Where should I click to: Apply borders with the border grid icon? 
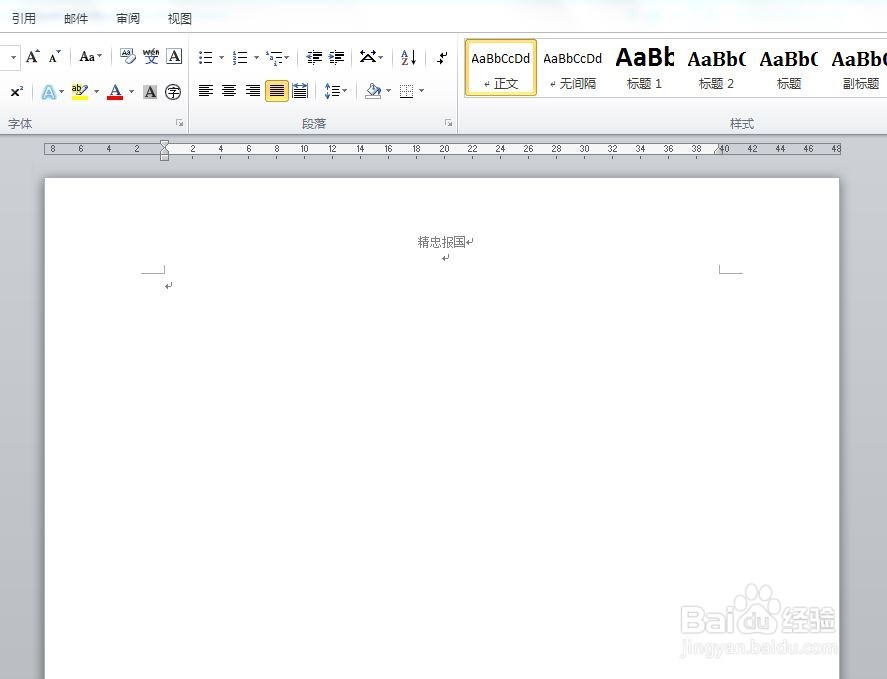[x=406, y=91]
